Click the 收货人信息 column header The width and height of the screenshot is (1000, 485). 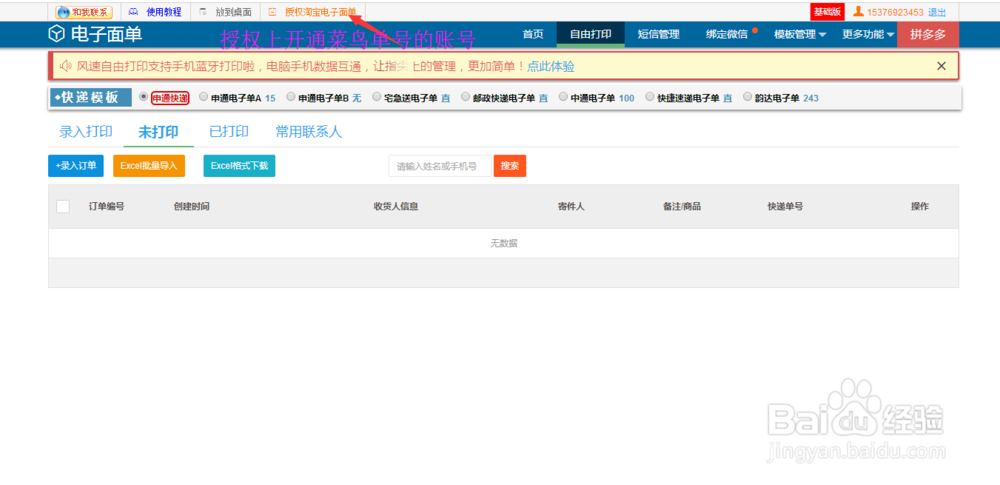(x=396, y=206)
